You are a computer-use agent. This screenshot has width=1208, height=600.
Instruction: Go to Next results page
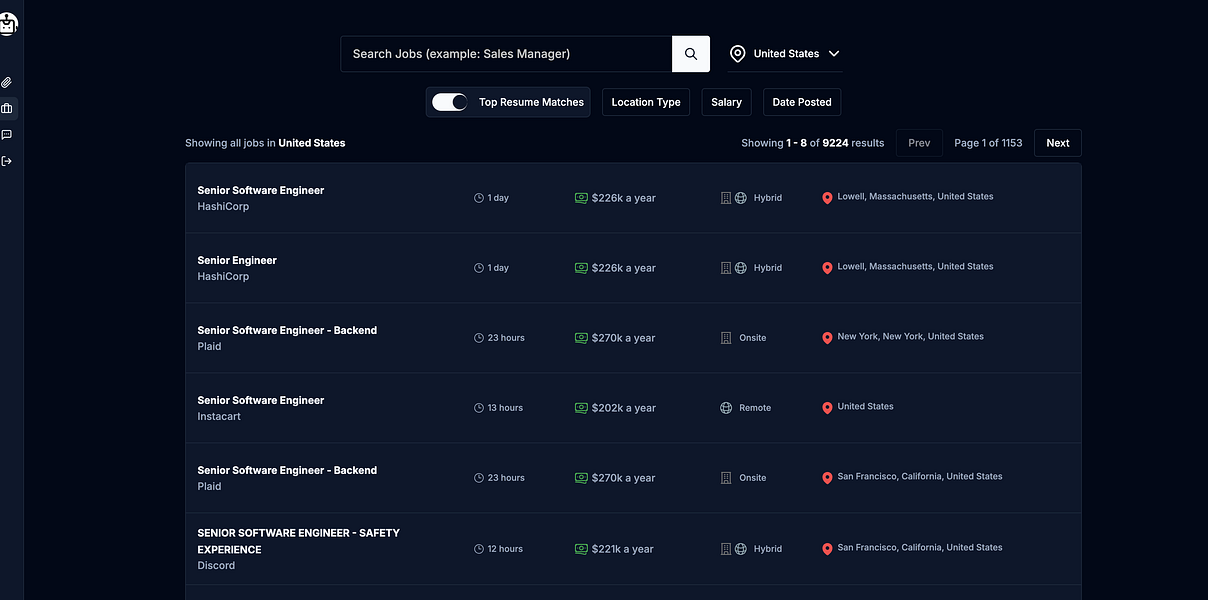click(x=1057, y=143)
